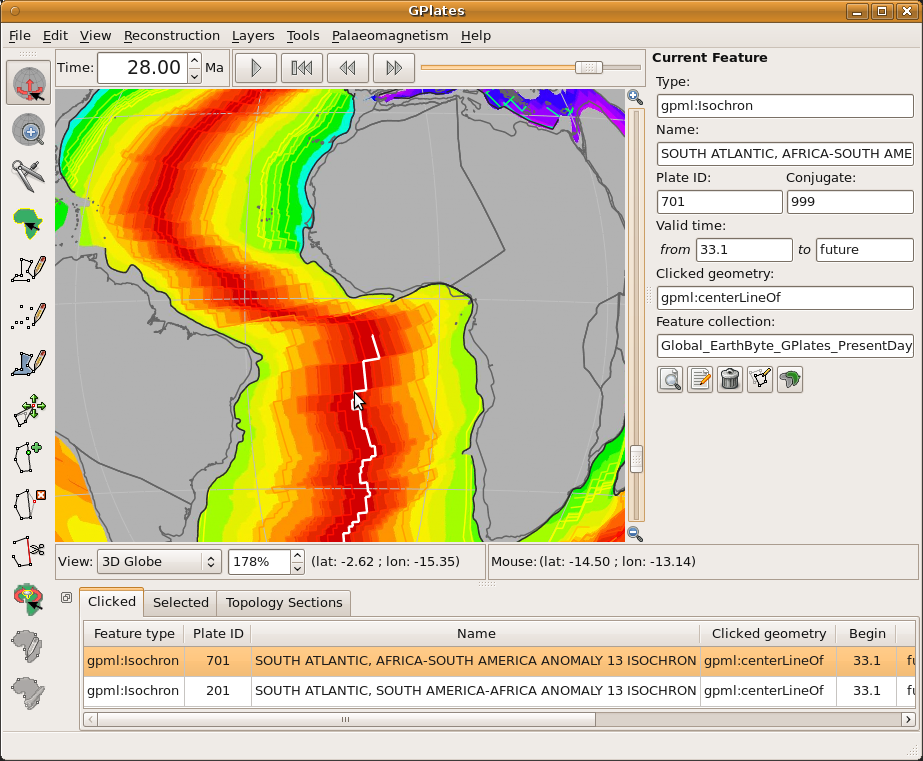Select the Insert Vertex tool
The image size is (923, 761).
pos(28,457)
